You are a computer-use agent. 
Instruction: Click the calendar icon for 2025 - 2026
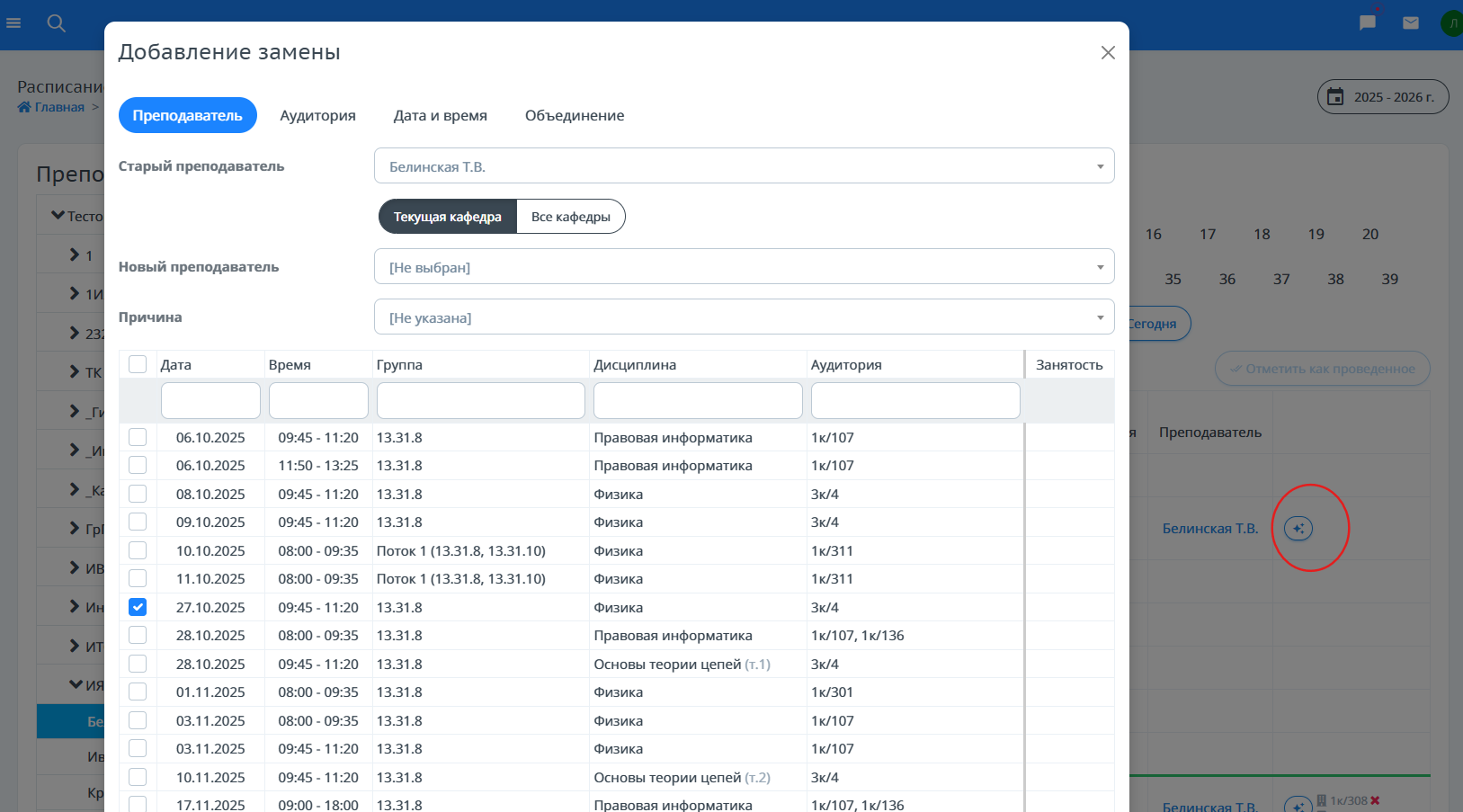(x=1336, y=96)
